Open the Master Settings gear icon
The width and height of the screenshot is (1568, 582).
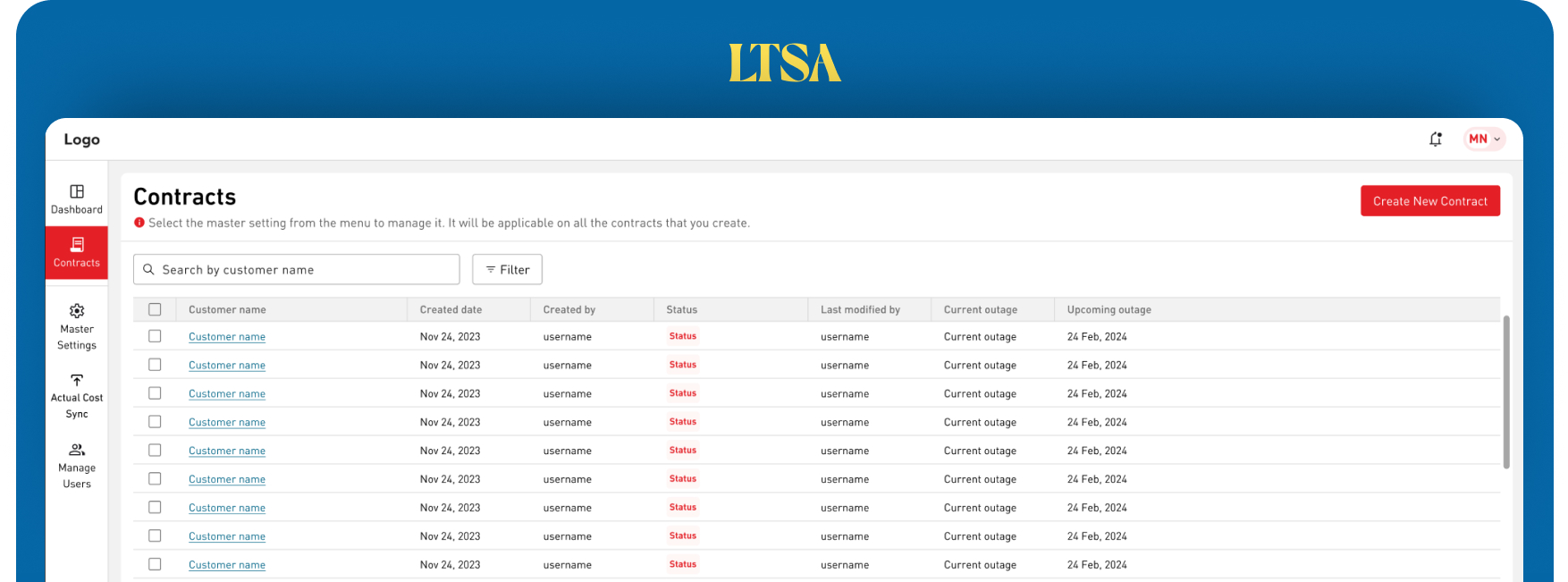77,311
